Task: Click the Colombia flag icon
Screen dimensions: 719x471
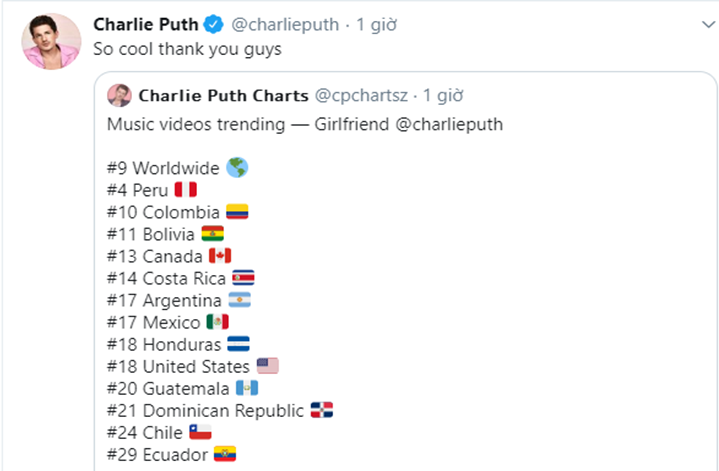Action: tap(236, 212)
